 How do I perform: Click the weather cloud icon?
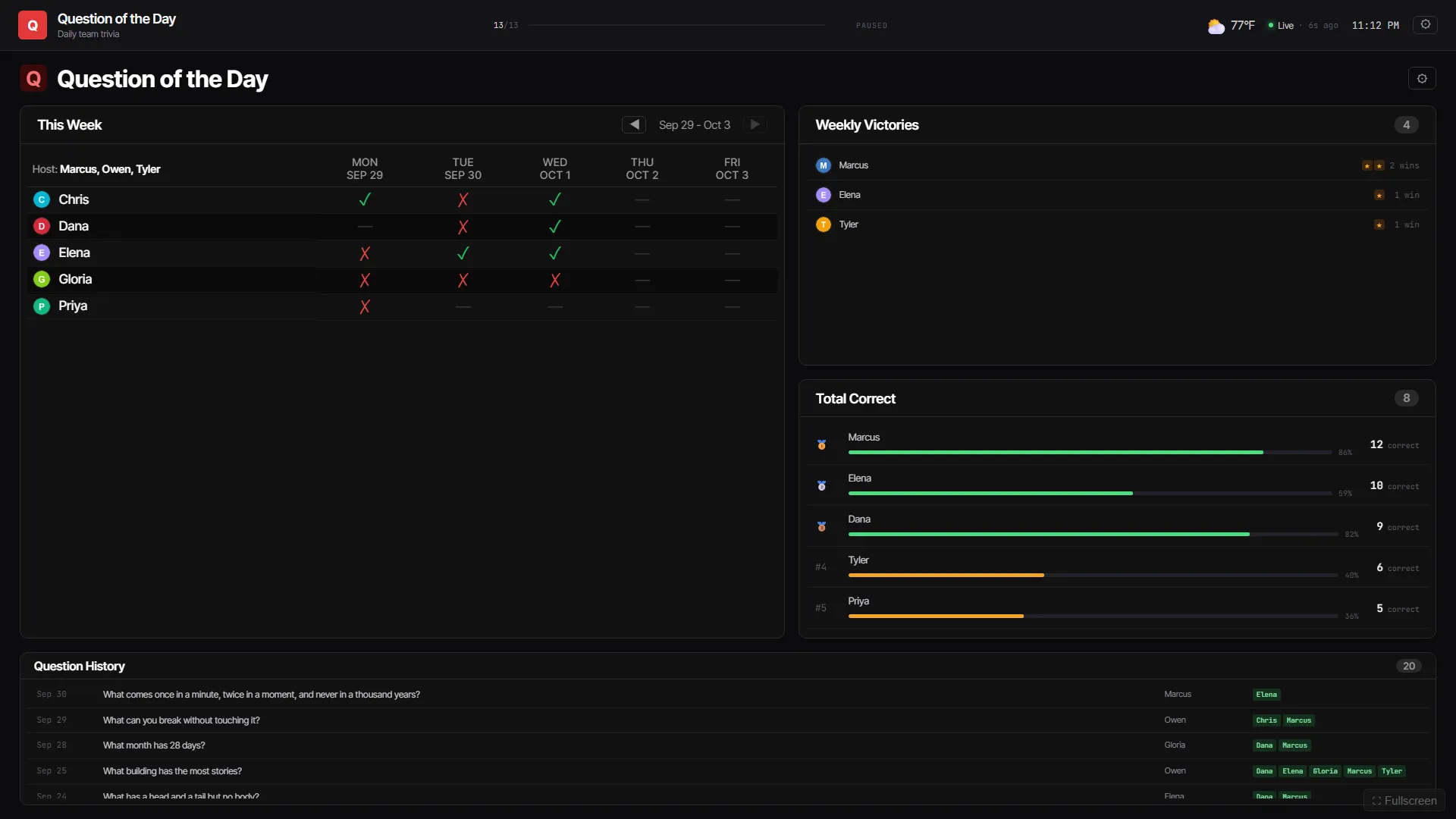(x=1216, y=26)
